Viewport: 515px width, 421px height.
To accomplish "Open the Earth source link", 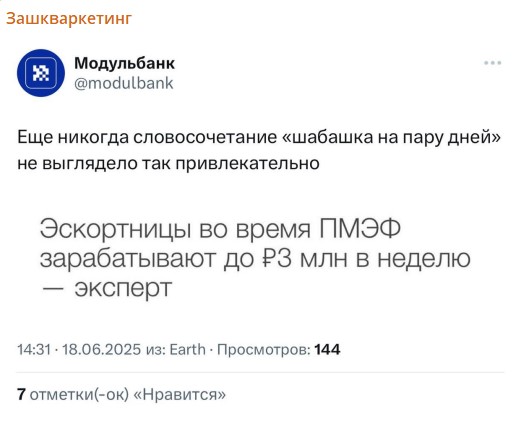I will click(x=188, y=350).
